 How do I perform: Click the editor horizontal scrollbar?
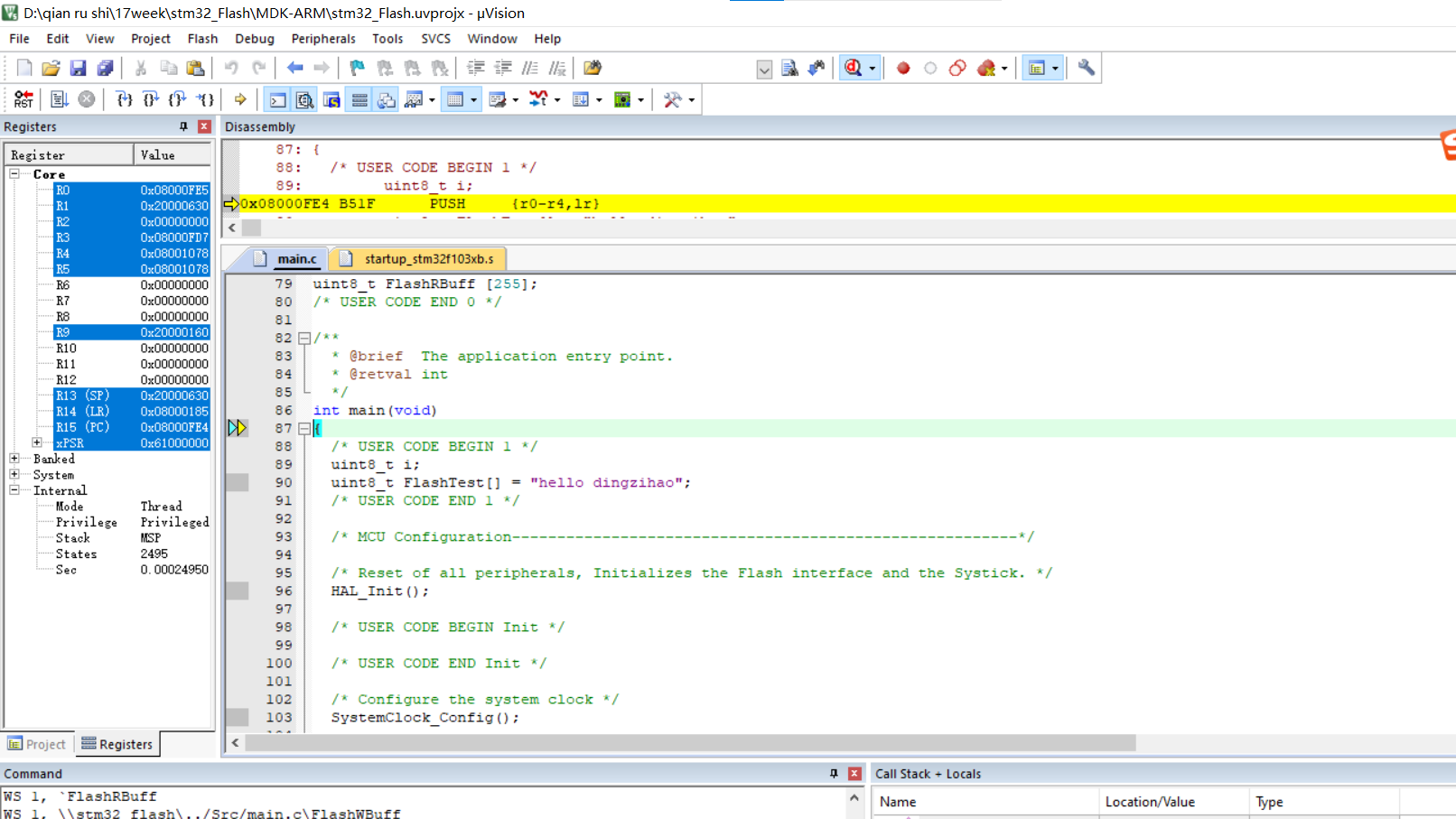click(x=690, y=743)
